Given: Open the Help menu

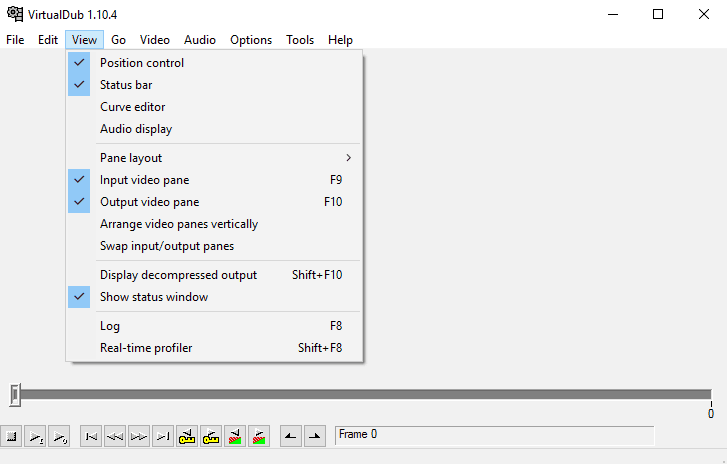Looking at the screenshot, I should click(340, 40).
